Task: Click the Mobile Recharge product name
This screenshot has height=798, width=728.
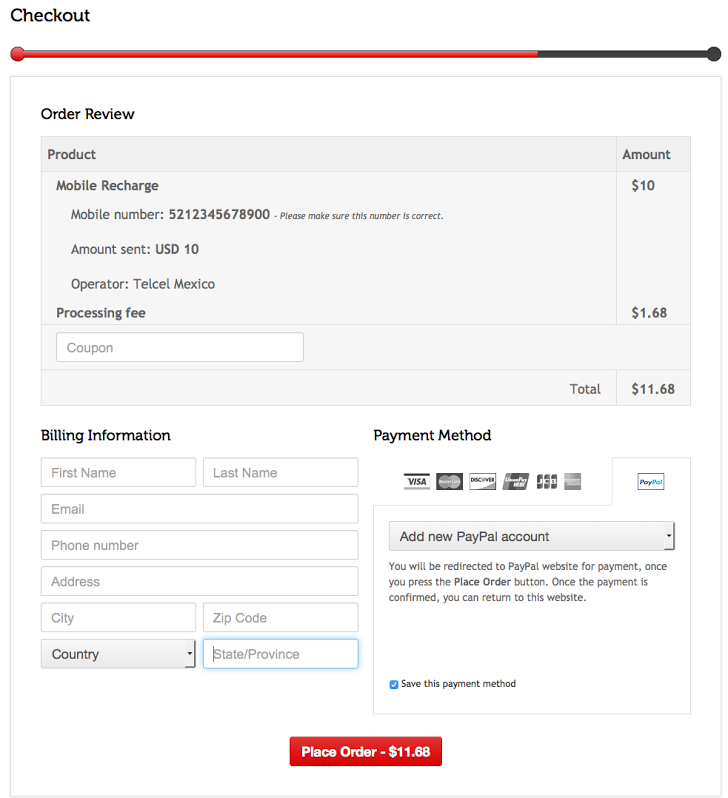Action: click(x=107, y=186)
